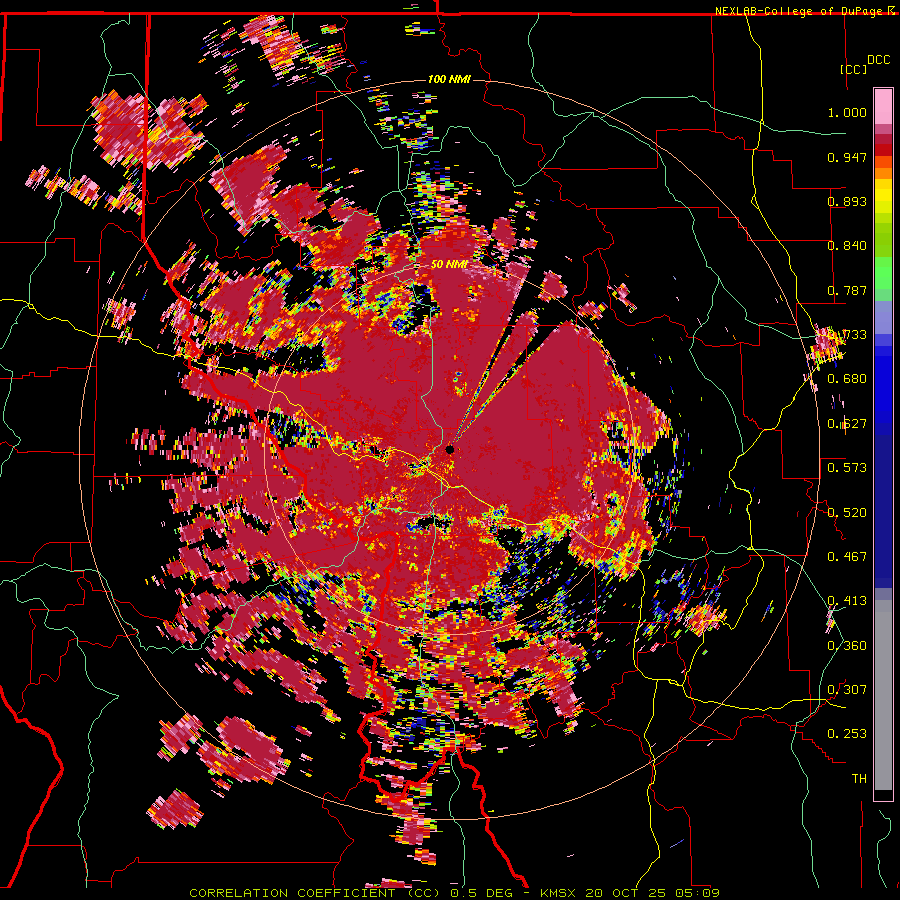Click the DCC label above color scale
The width and height of the screenshot is (900, 900).
878,60
